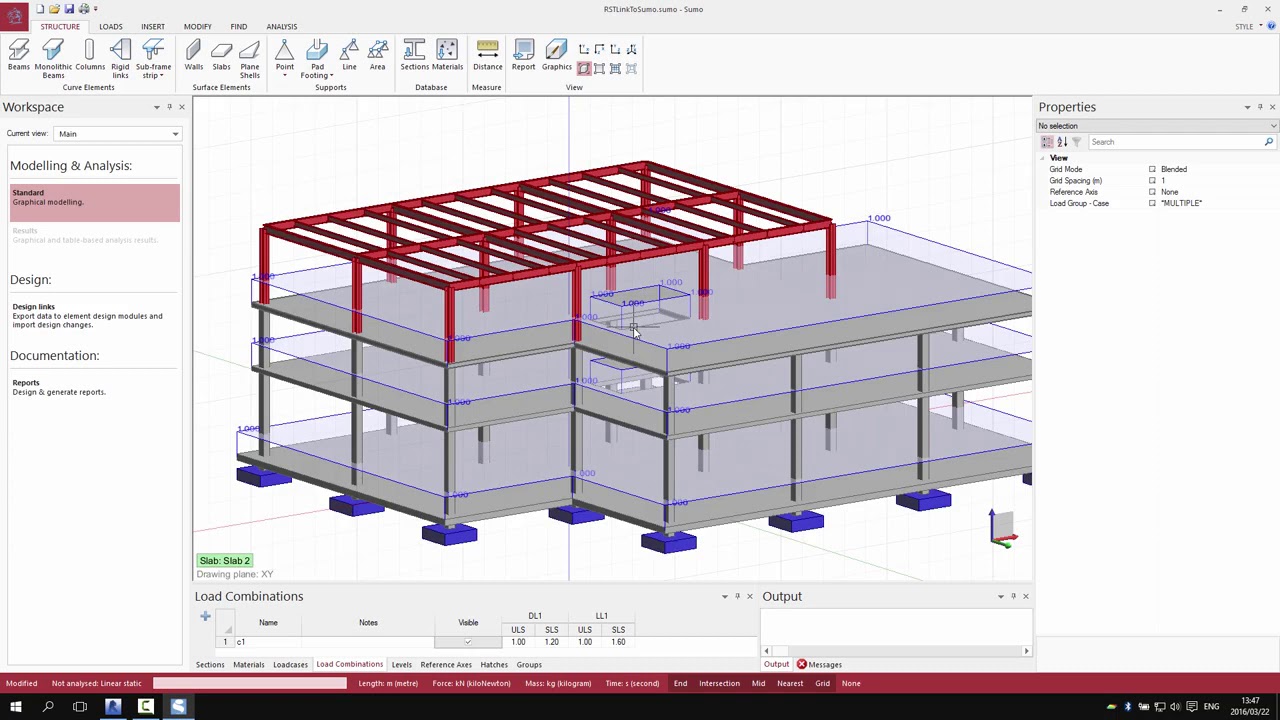Select the Distance measure tool
The width and height of the screenshot is (1280, 720).
(487, 56)
